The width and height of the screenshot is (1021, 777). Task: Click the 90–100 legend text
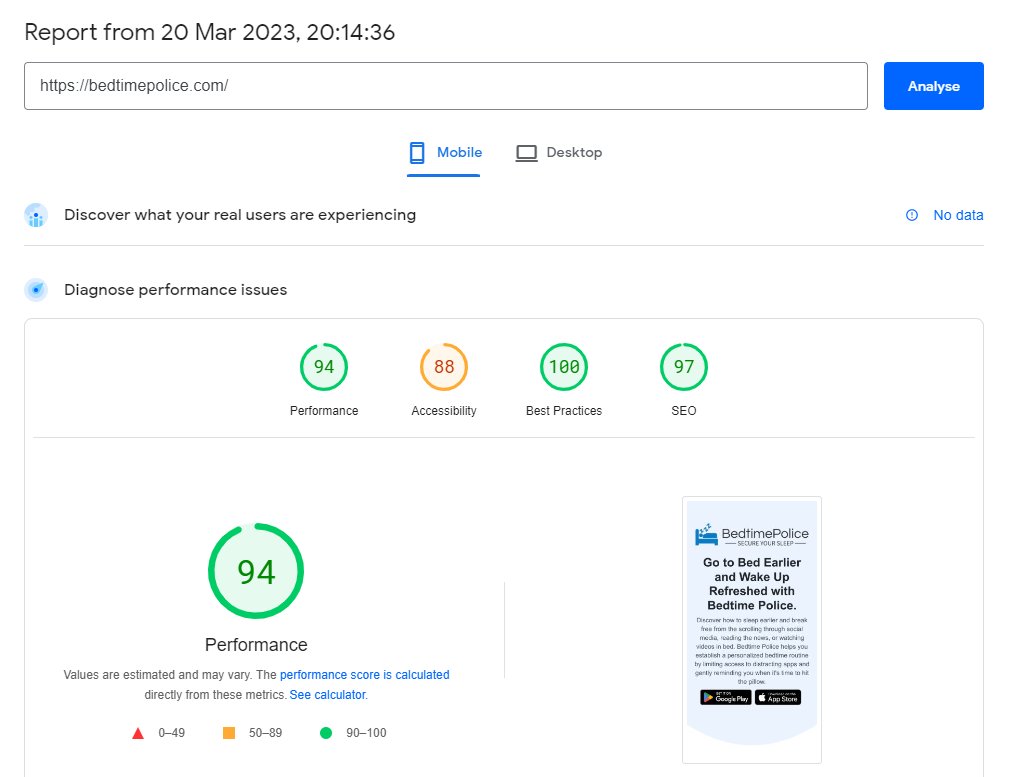366,733
